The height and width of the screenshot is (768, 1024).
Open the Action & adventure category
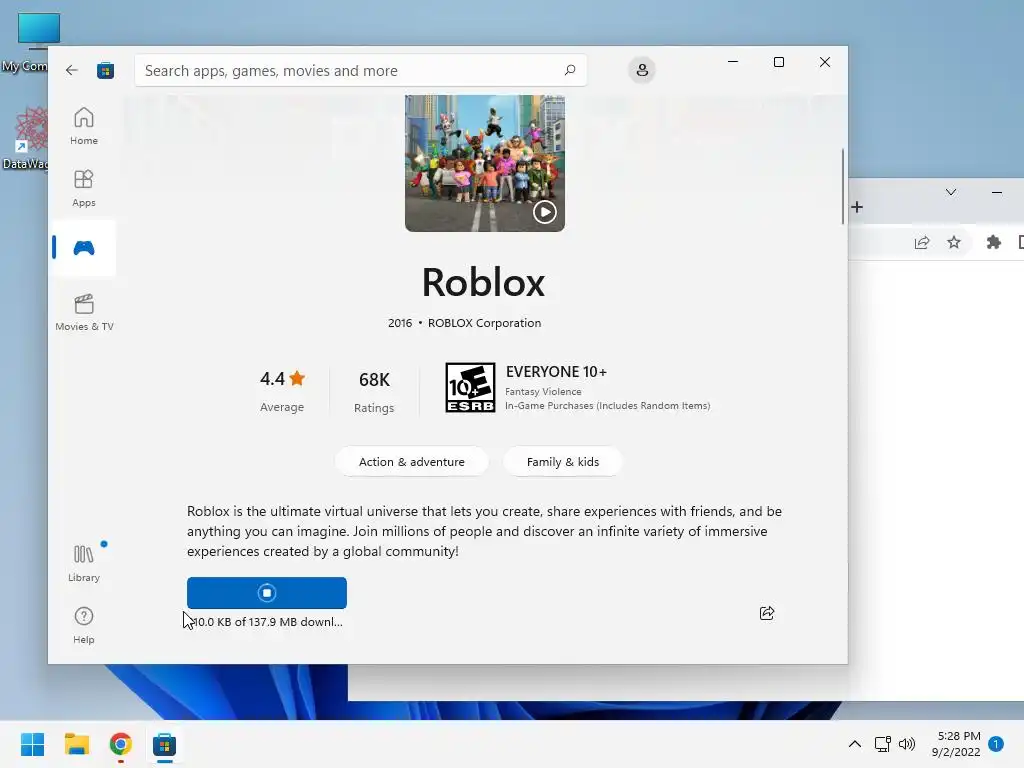coord(411,462)
